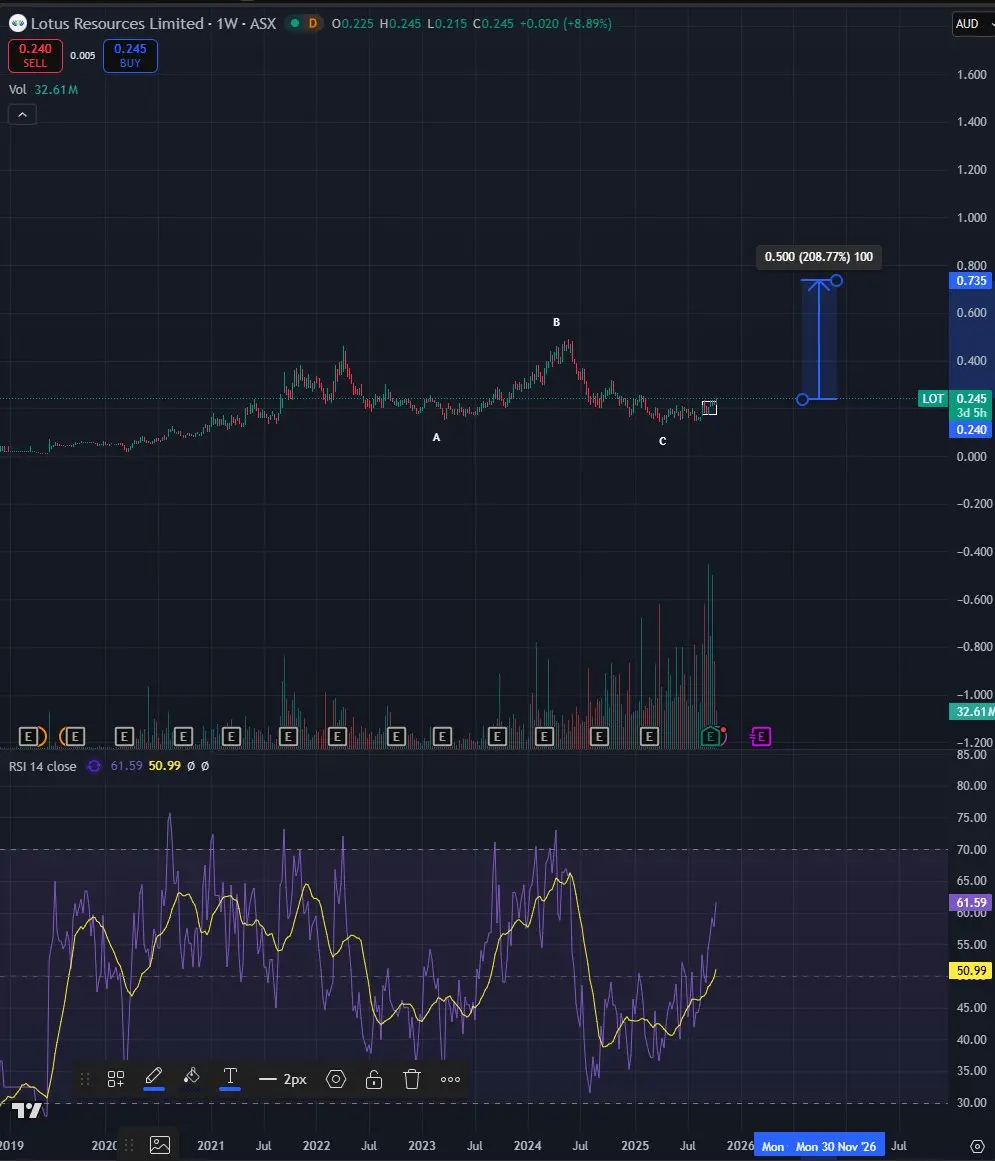Image resolution: width=995 pixels, height=1161 pixels.
Task: Click the green latest earnings E marker
Action: 711,736
